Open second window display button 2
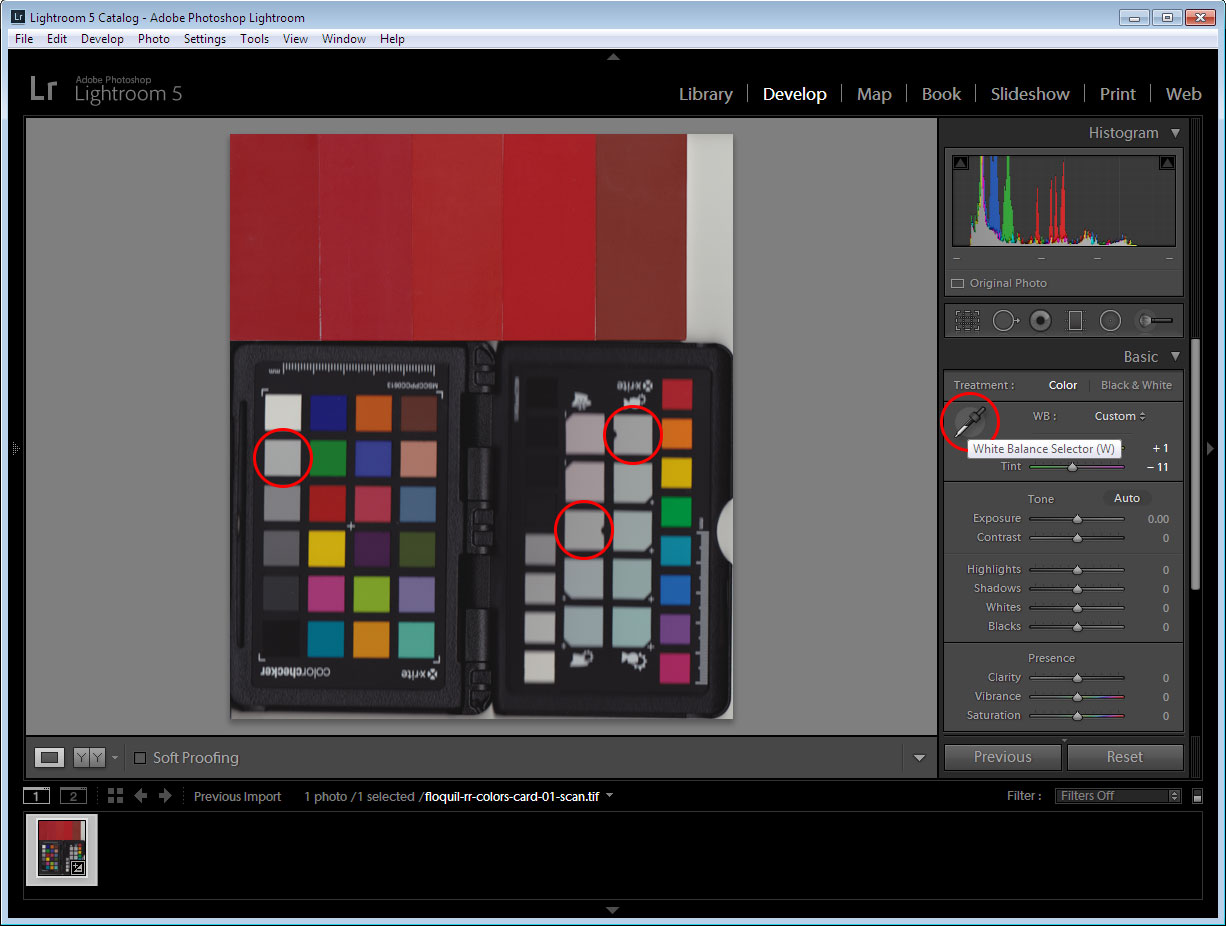This screenshot has height=926, width=1226. click(x=73, y=796)
